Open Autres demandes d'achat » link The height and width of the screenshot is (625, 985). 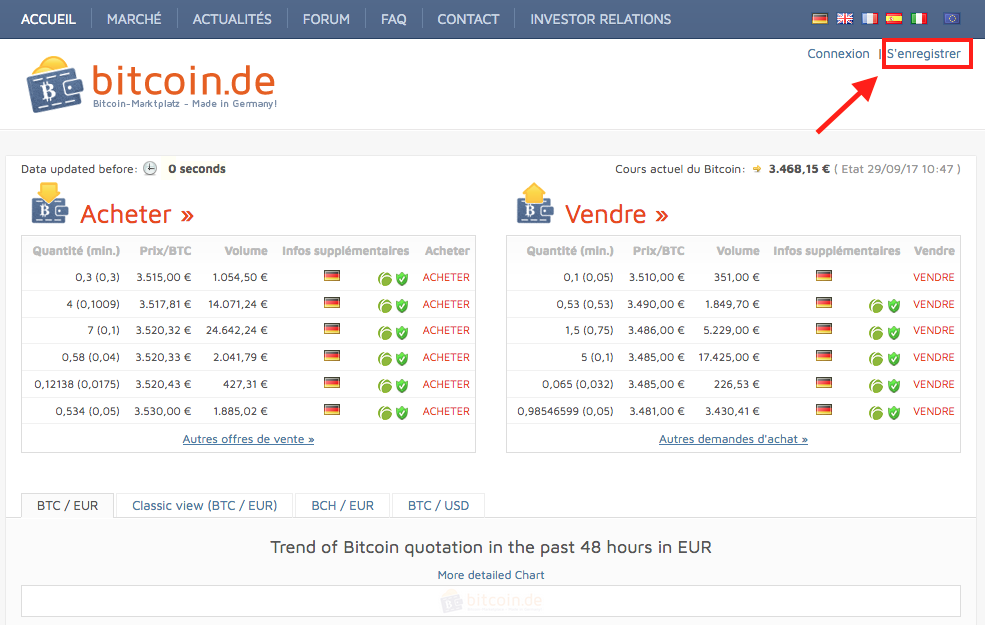733,439
